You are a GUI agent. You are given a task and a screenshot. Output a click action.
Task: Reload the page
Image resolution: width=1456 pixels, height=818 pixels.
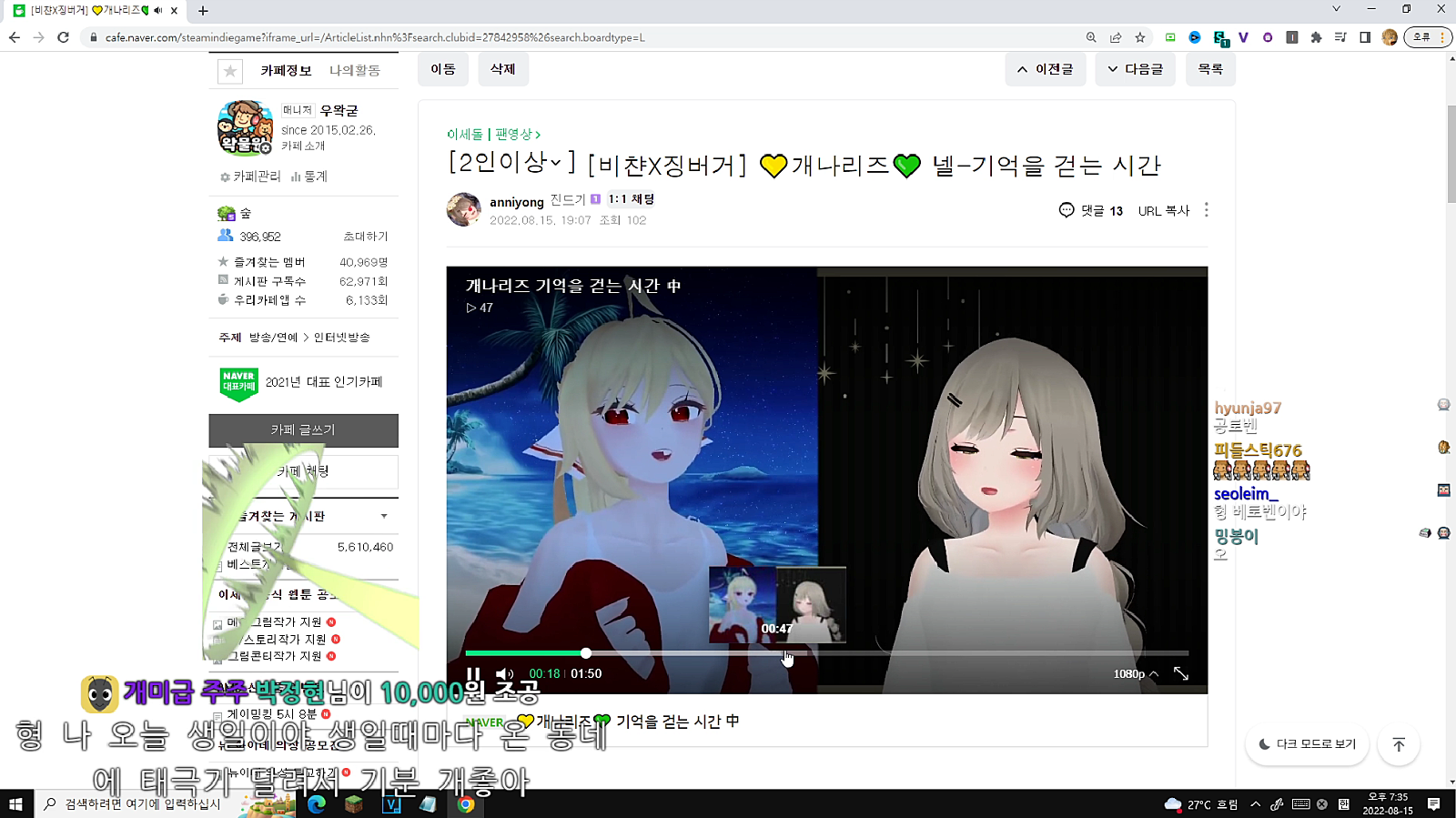(63, 37)
